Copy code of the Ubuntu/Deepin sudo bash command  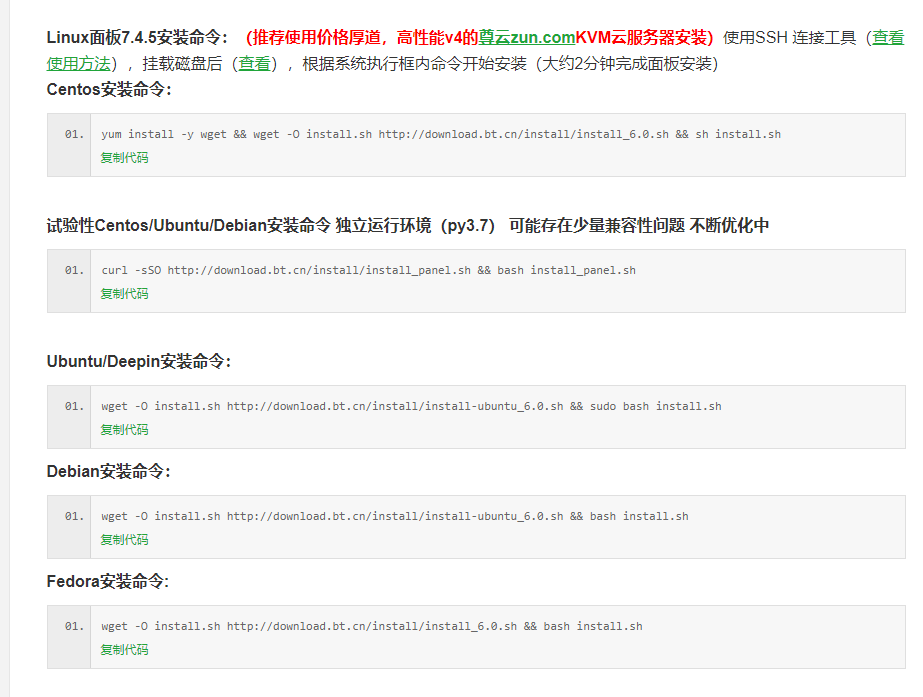tap(124, 430)
